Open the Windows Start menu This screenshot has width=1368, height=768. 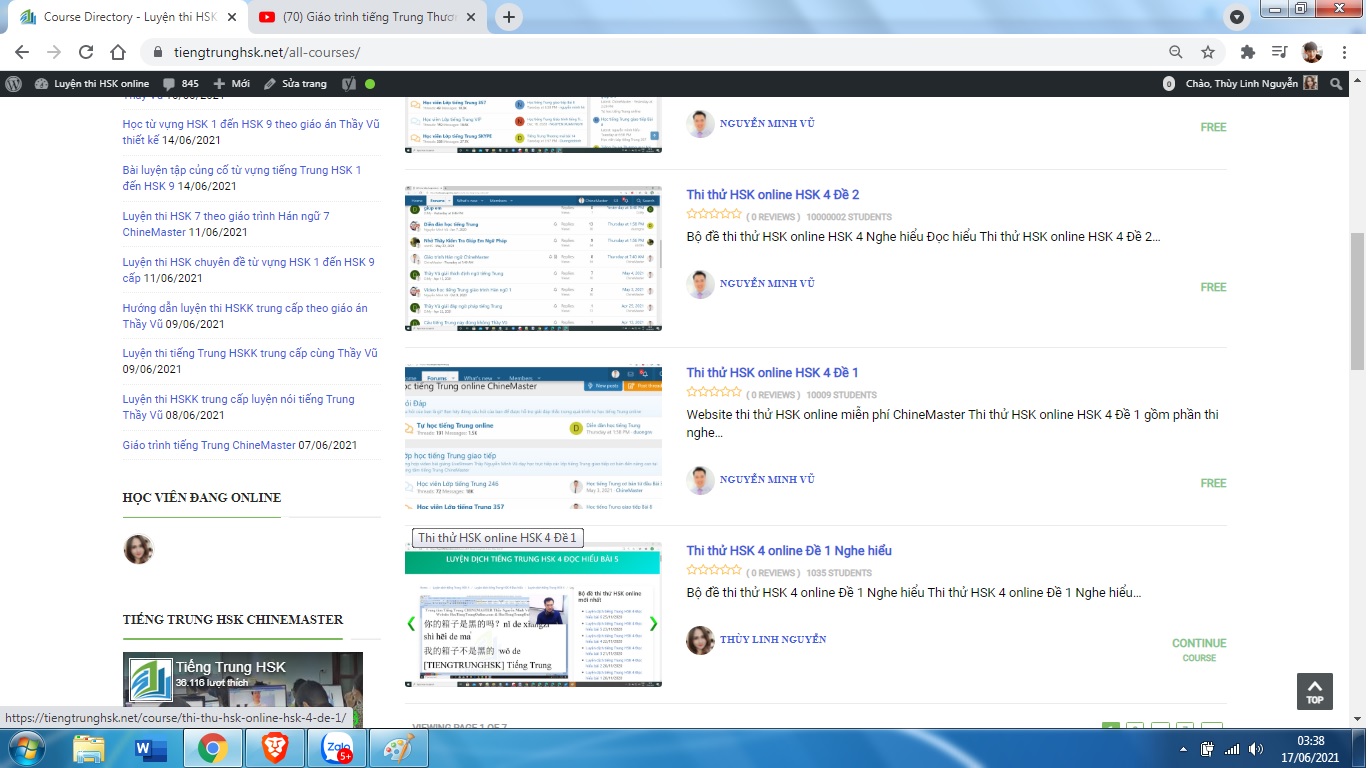[x=27, y=748]
